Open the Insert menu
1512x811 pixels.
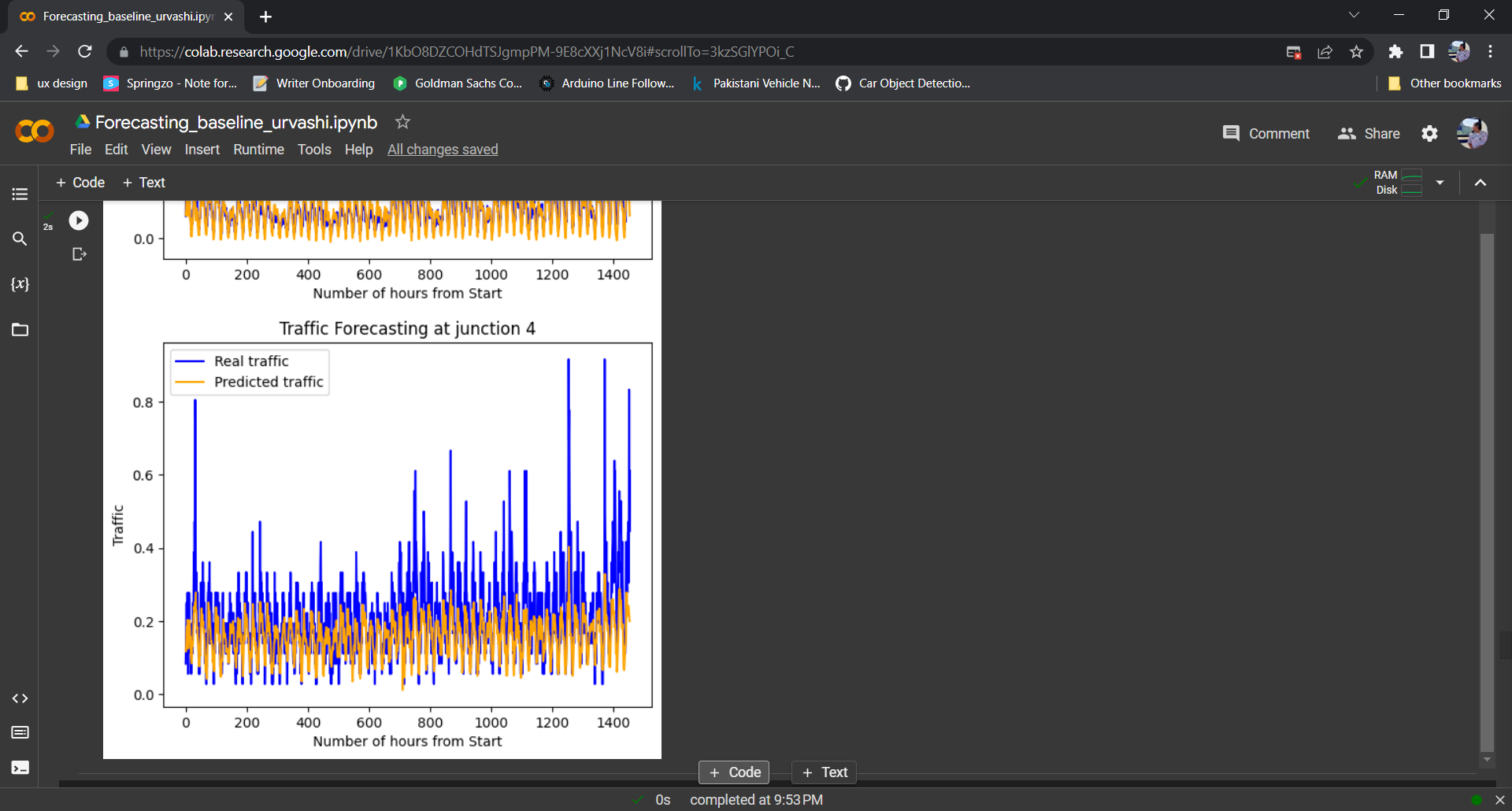point(202,150)
